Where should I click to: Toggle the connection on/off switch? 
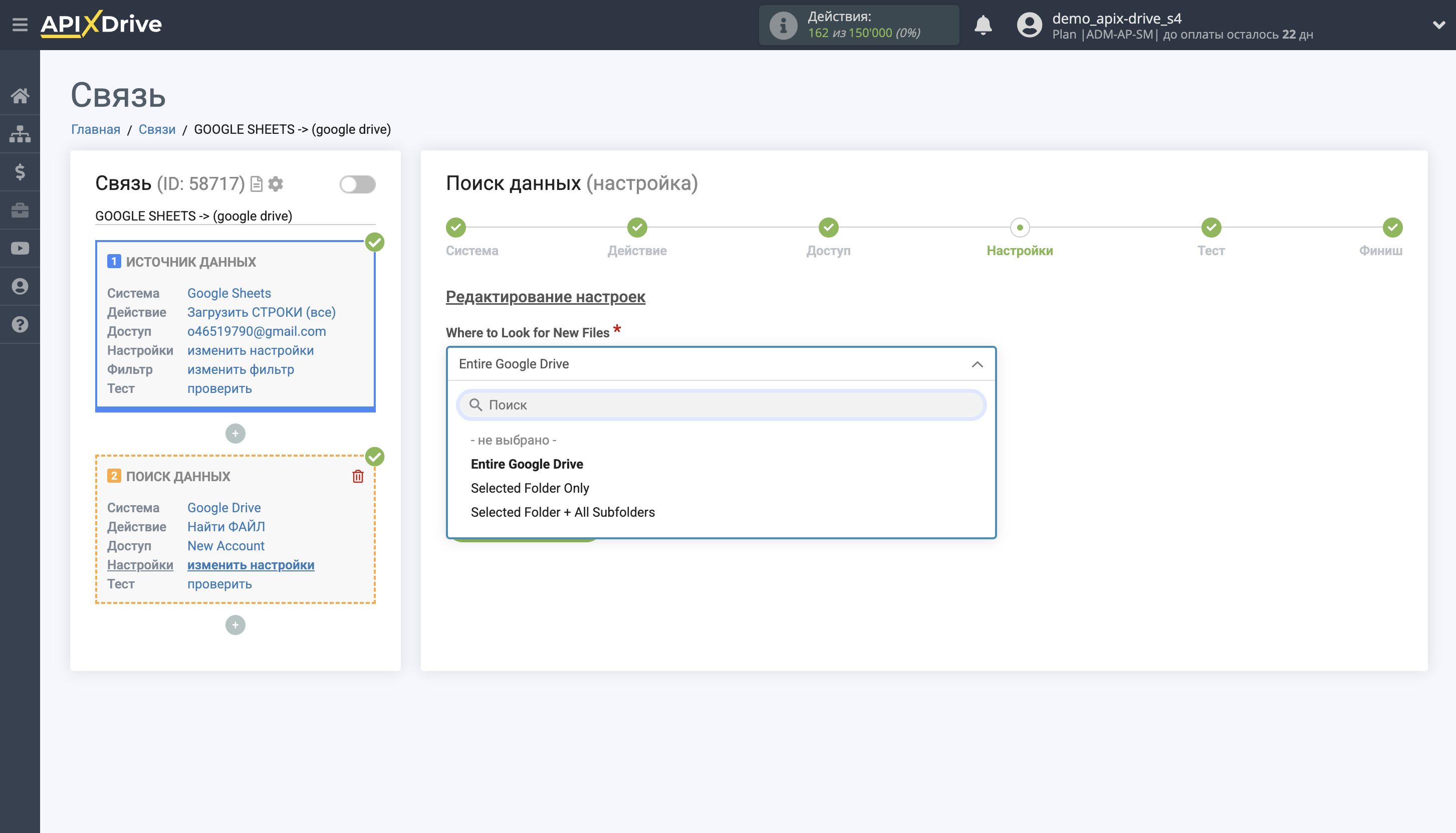click(x=357, y=184)
